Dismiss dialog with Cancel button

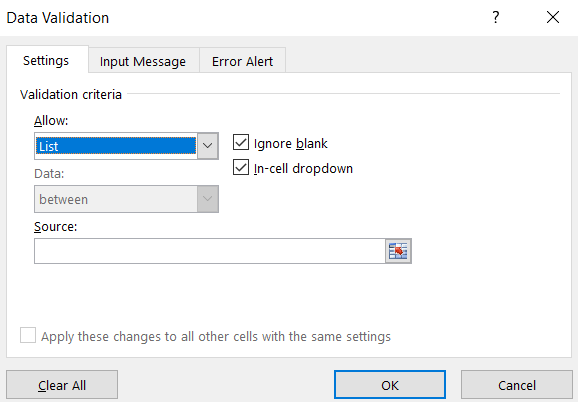[x=517, y=385]
